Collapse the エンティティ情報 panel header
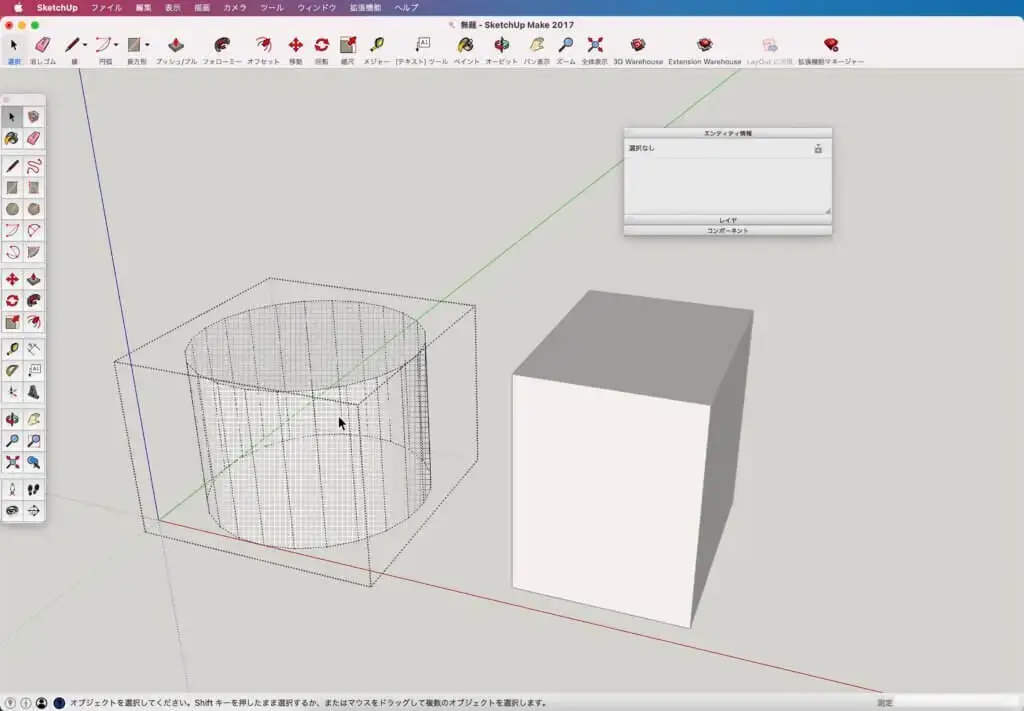Image resolution: width=1024 pixels, height=711 pixels. (x=728, y=133)
